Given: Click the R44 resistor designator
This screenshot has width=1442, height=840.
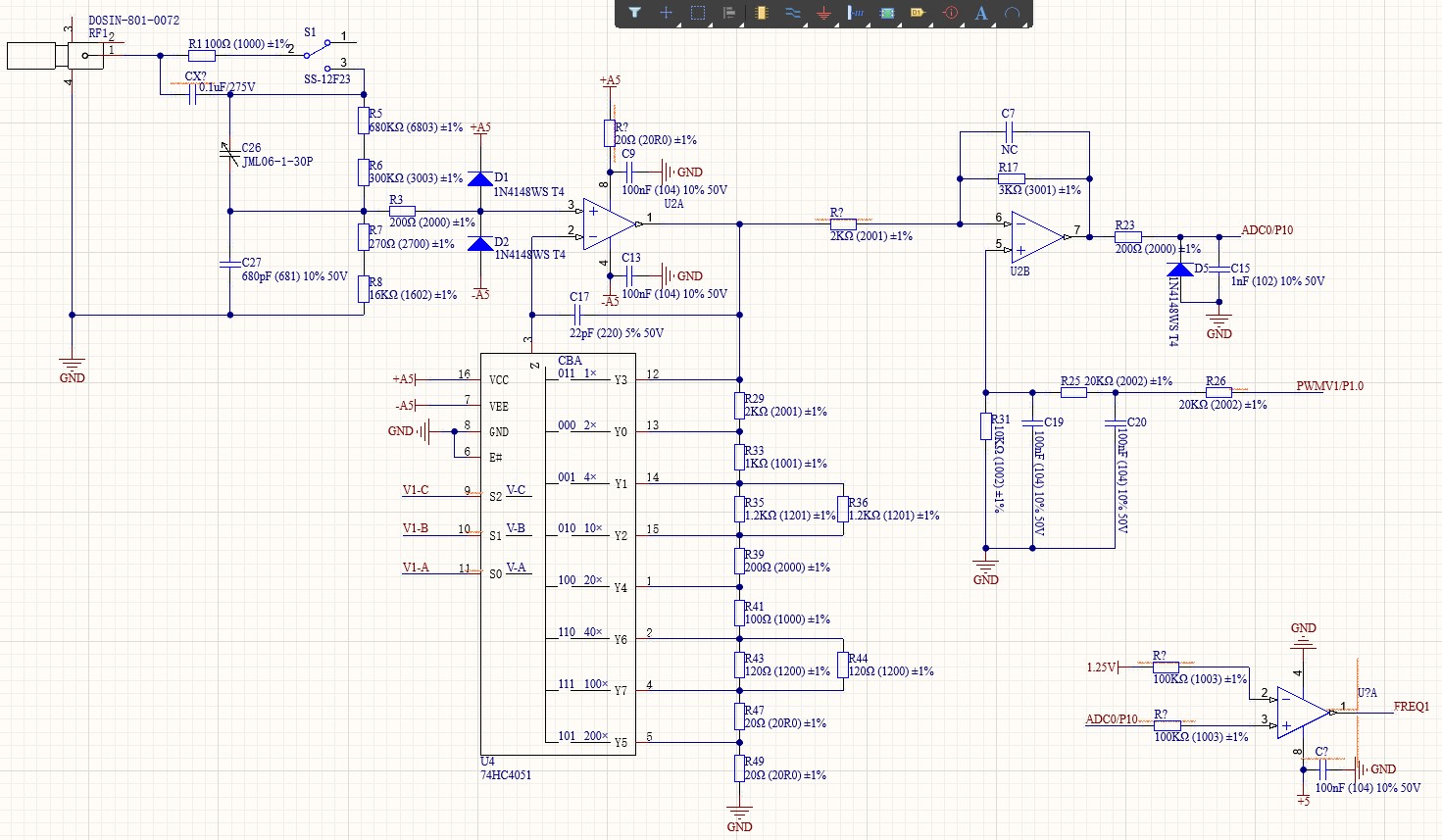Looking at the screenshot, I should (858, 659).
